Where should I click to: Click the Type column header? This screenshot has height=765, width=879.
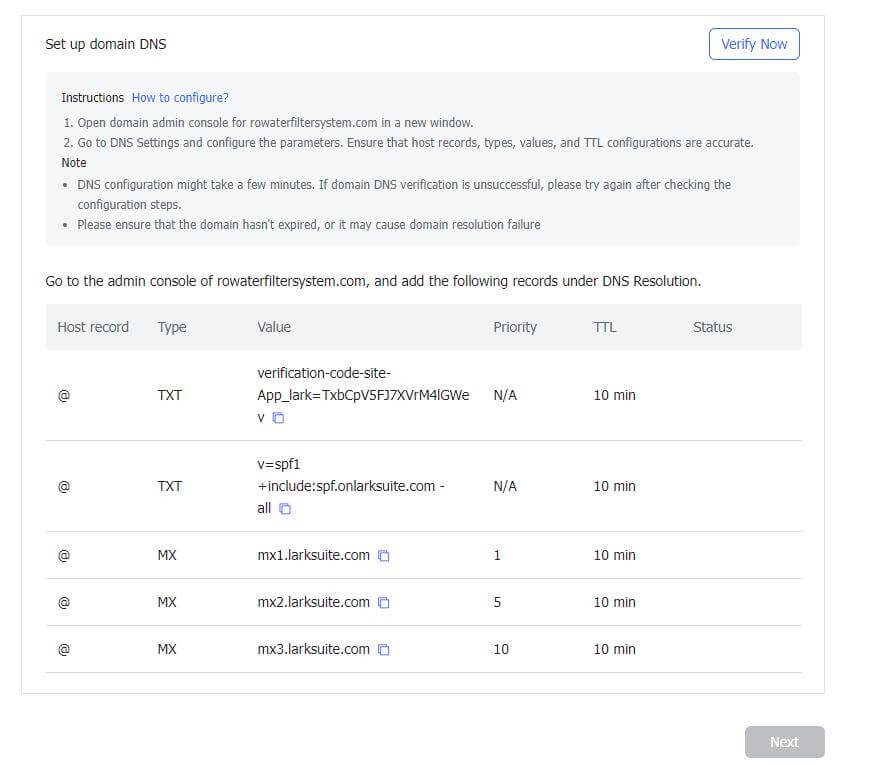point(172,327)
